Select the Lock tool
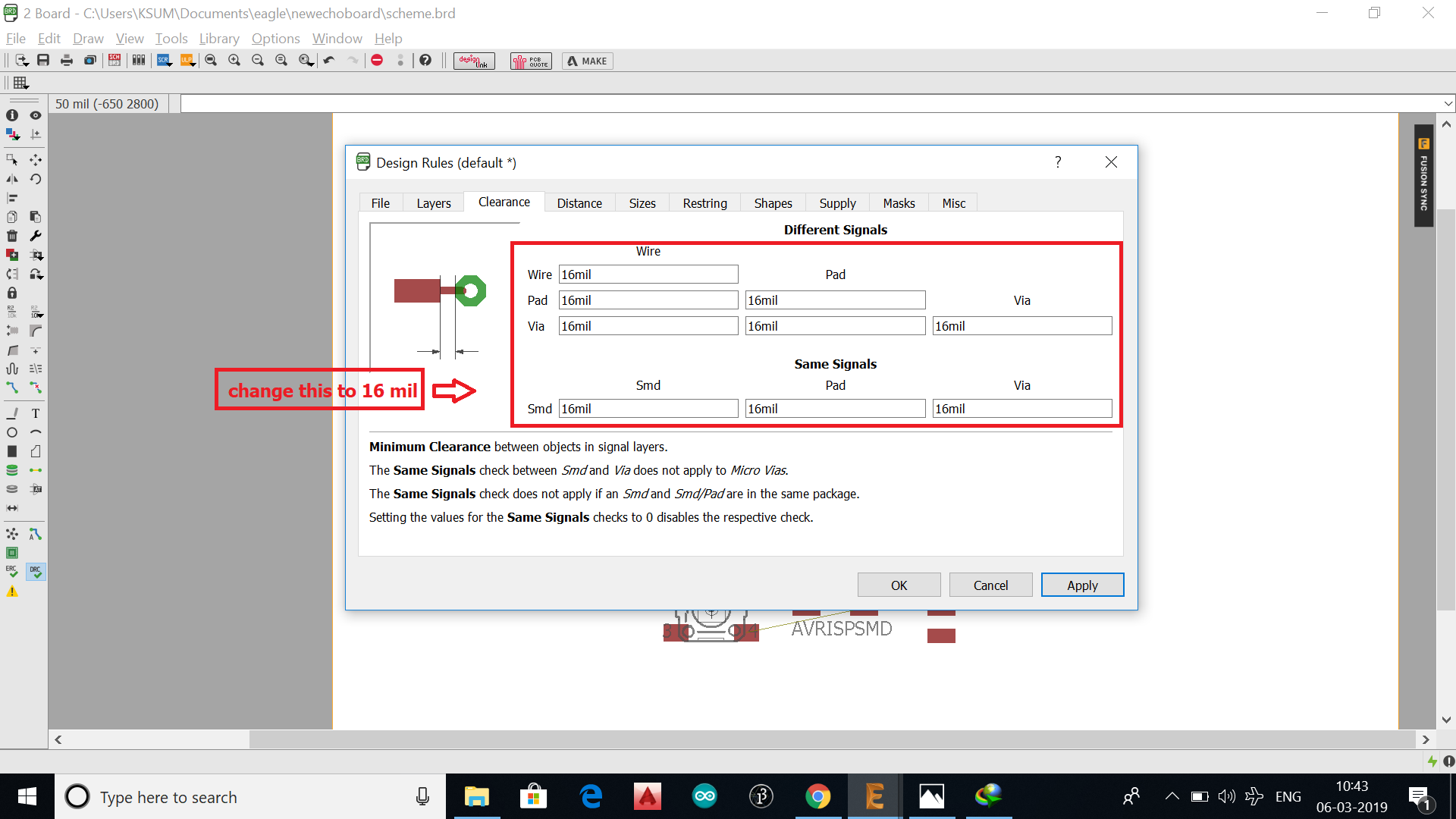Screen dimensions: 1456x819 (12, 293)
